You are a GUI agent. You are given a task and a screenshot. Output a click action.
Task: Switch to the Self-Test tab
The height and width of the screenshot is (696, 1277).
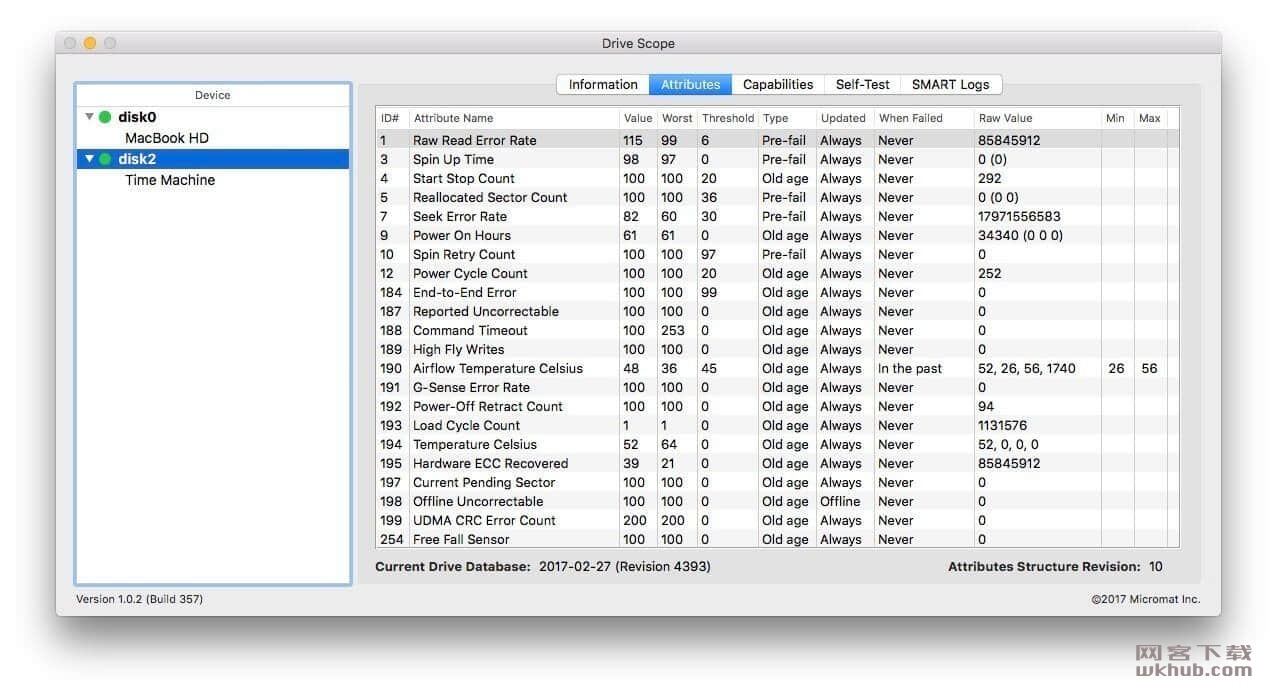[862, 85]
